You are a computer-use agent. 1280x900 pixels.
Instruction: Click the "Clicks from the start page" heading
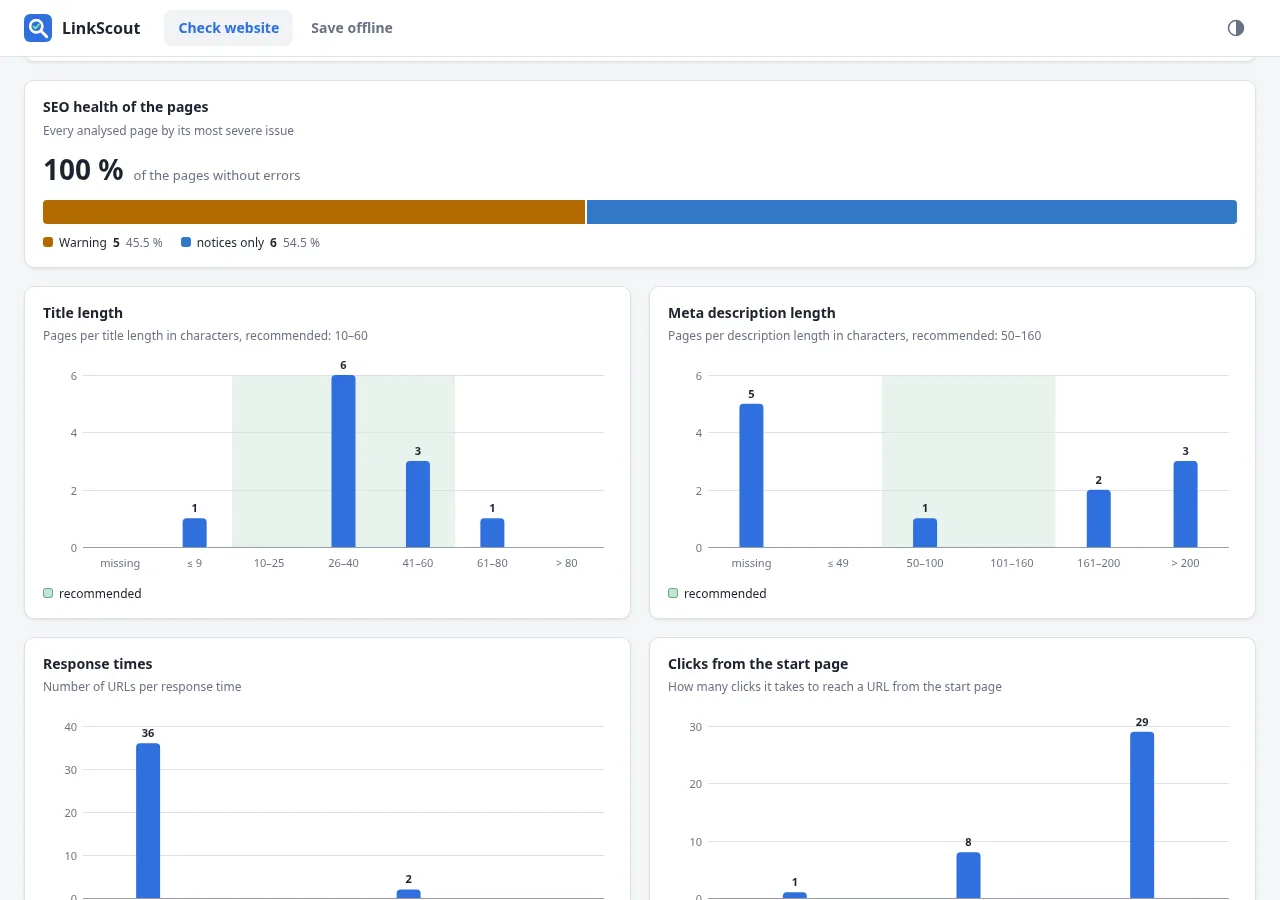(x=758, y=664)
